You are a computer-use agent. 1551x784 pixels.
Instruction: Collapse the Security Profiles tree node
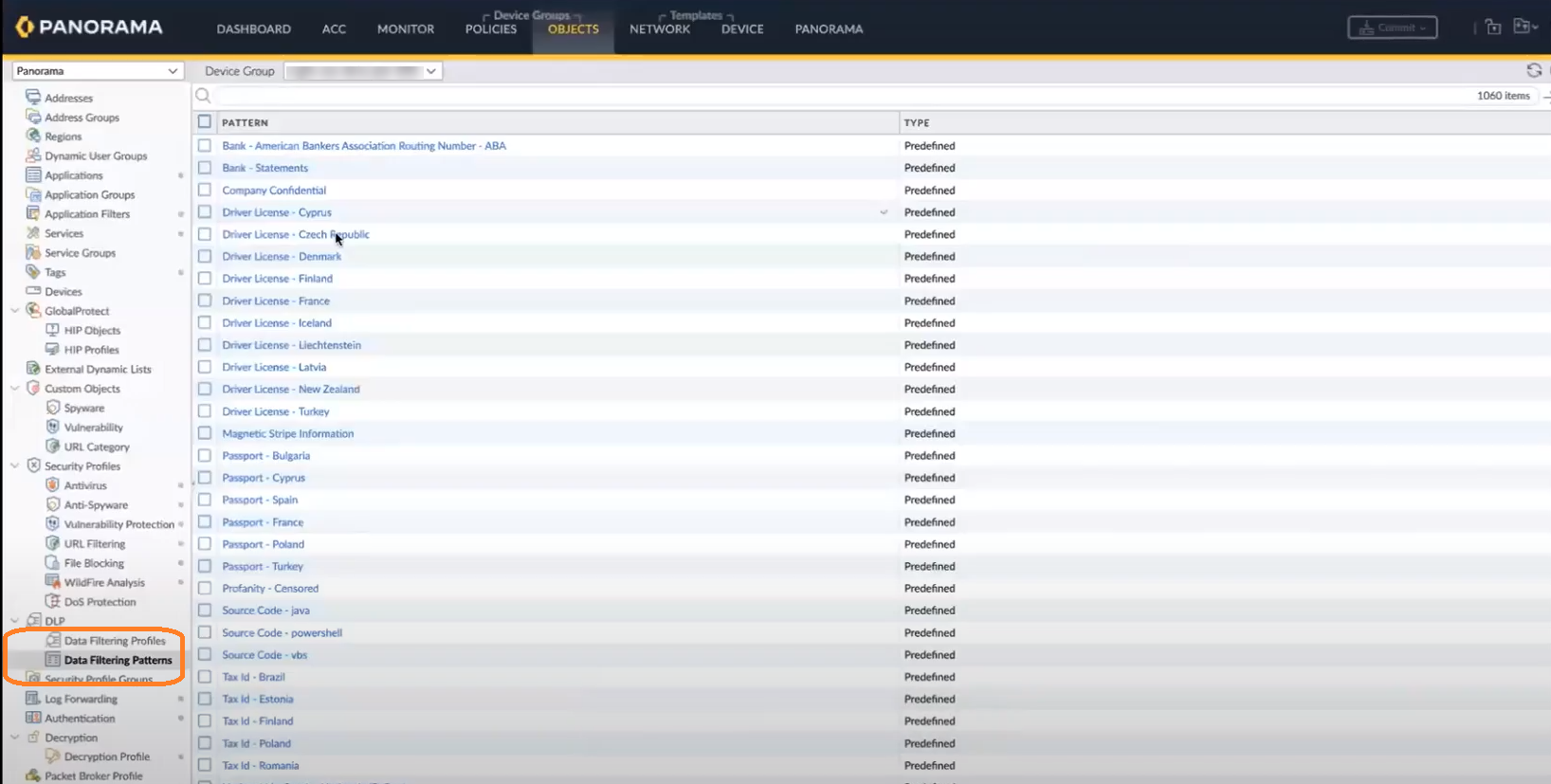[x=15, y=465]
